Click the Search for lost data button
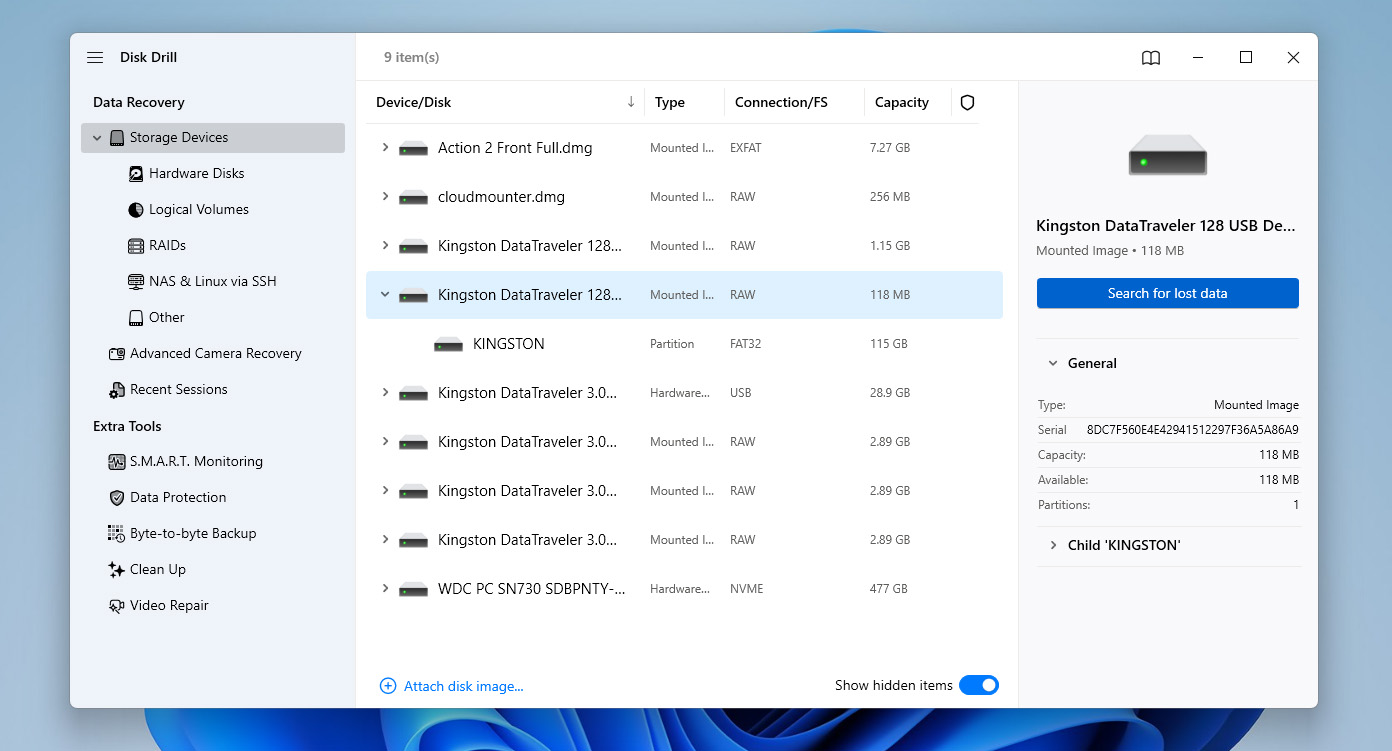Screen dimensions: 1392x751 [x=1167, y=293]
